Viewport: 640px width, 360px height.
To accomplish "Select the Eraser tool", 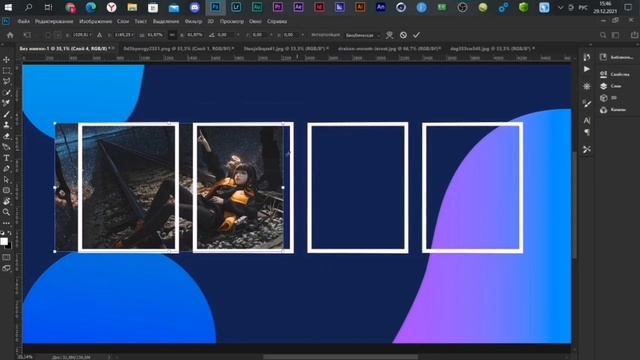I will (x=7, y=136).
